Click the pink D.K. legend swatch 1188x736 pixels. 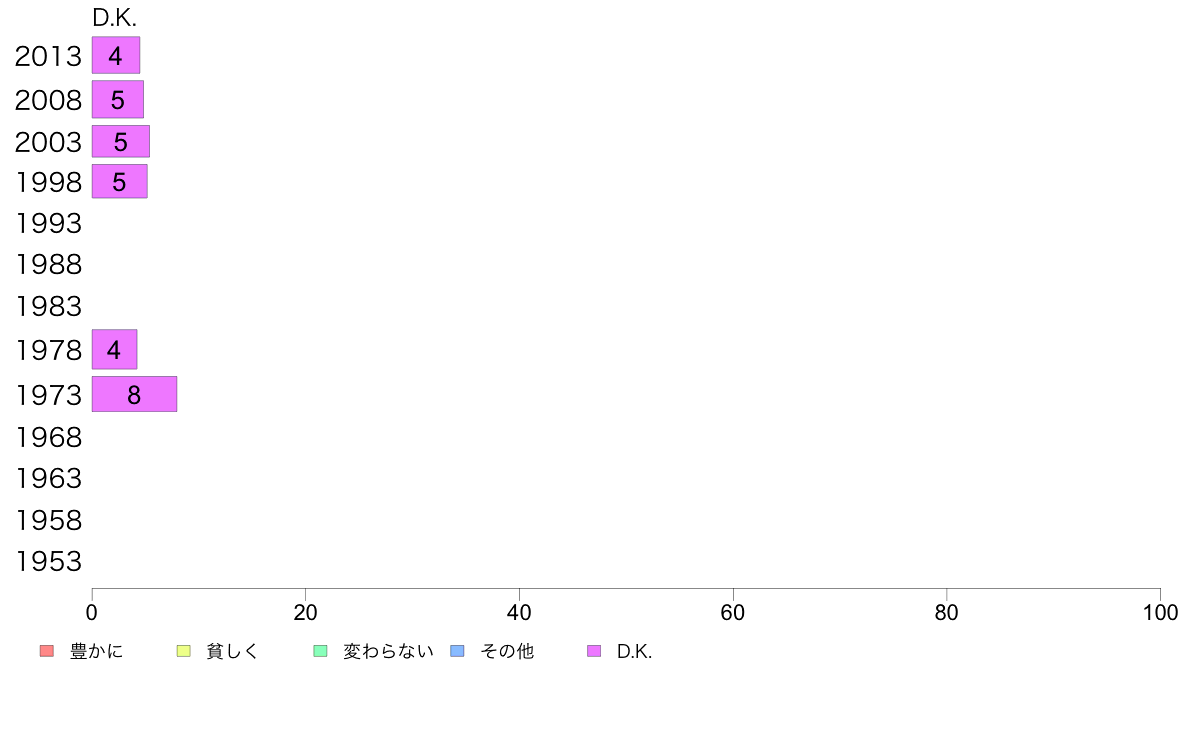[x=594, y=651]
